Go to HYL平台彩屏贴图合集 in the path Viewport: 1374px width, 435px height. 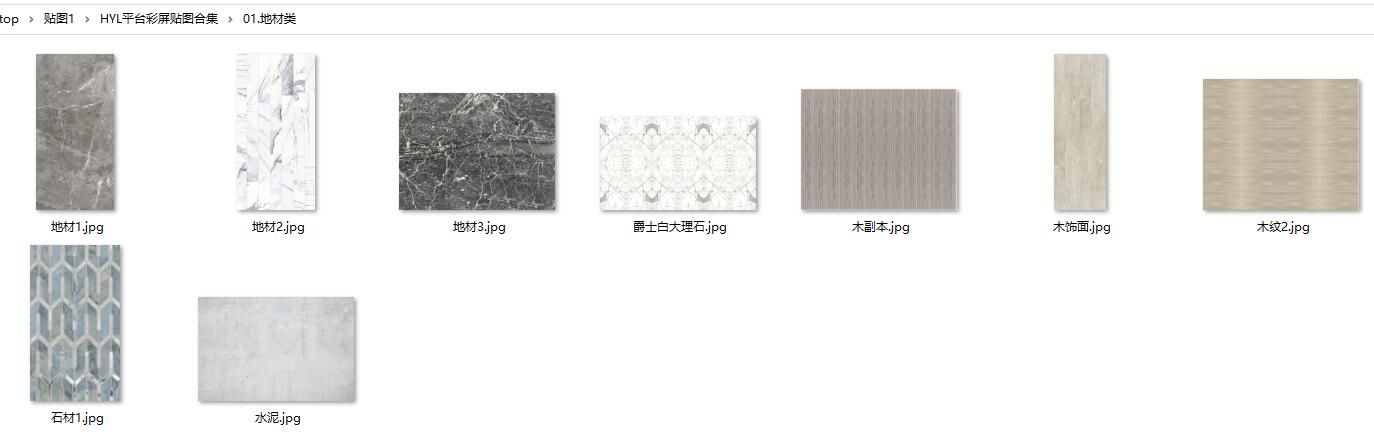[x=159, y=19]
